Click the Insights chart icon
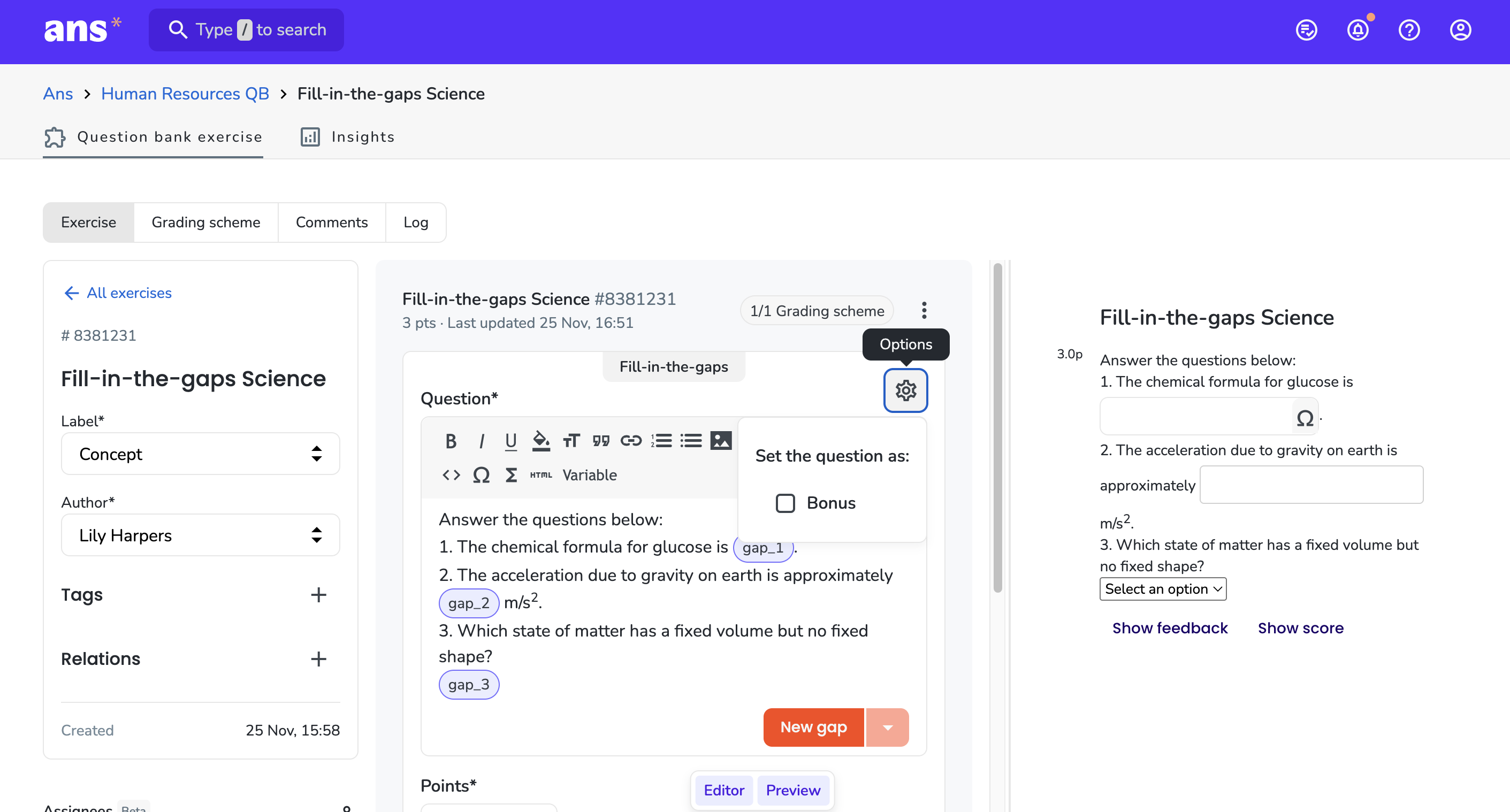Viewport: 1510px width, 812px height. (x=310, y=137)
